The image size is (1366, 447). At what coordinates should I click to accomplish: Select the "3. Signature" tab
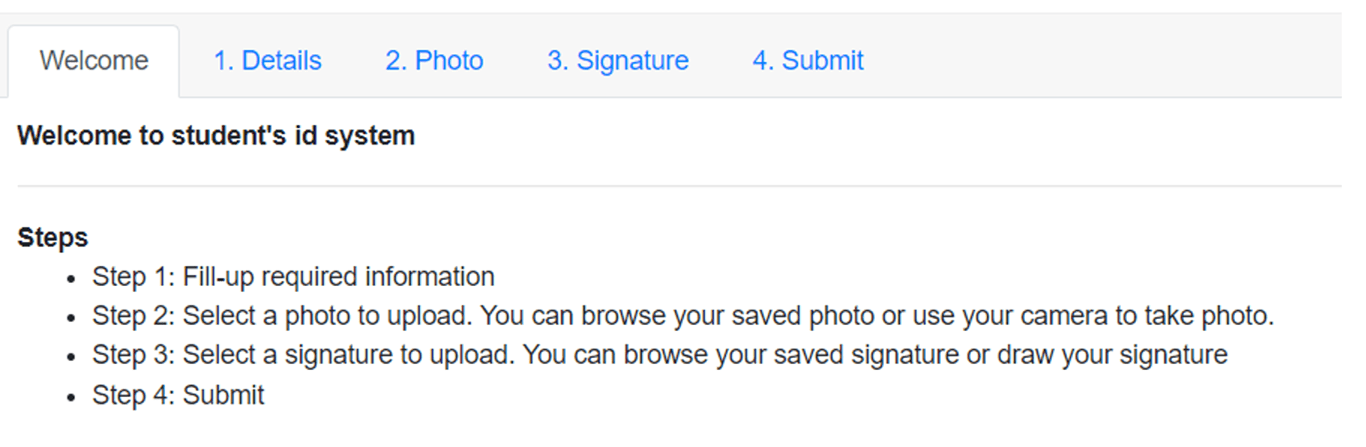(x=617, y=61)
